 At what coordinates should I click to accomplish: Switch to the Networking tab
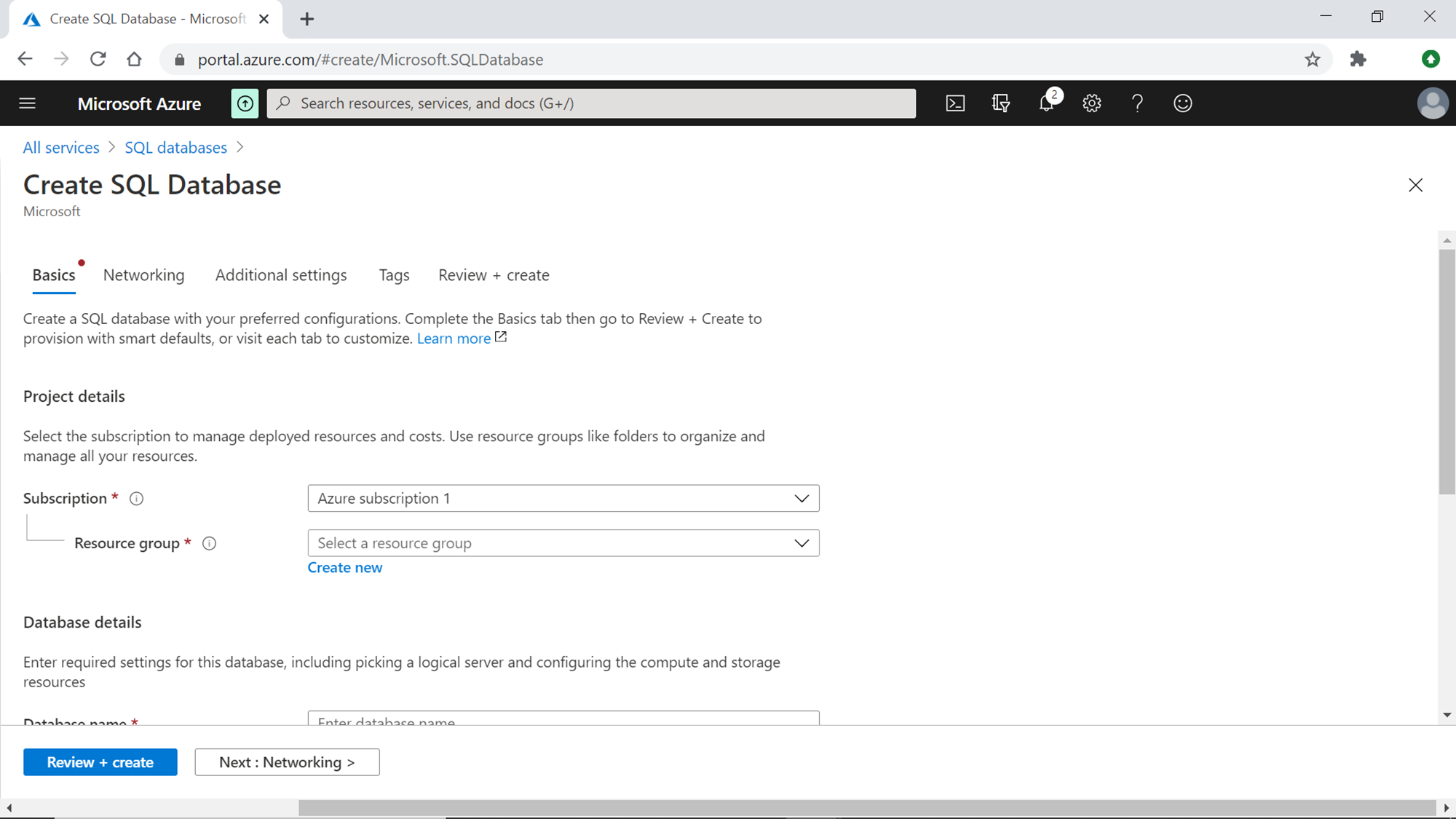143,275
